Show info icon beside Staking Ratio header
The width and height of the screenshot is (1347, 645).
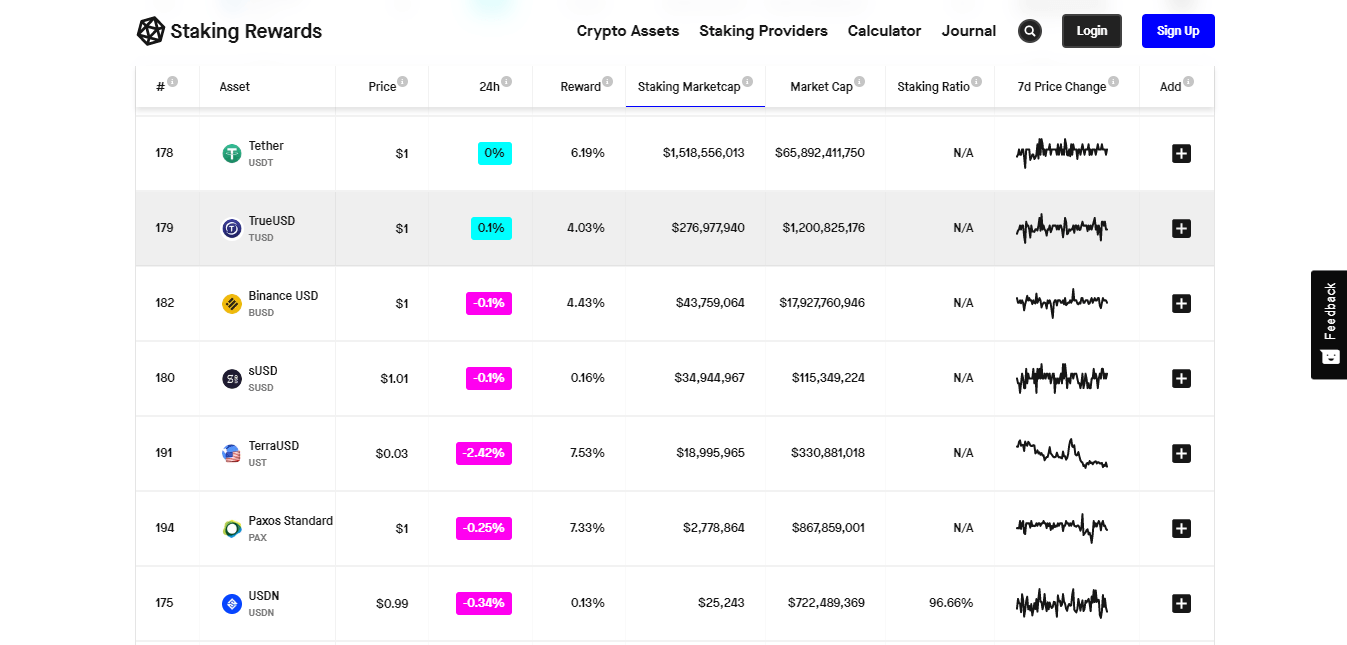[x=976, y=82]
